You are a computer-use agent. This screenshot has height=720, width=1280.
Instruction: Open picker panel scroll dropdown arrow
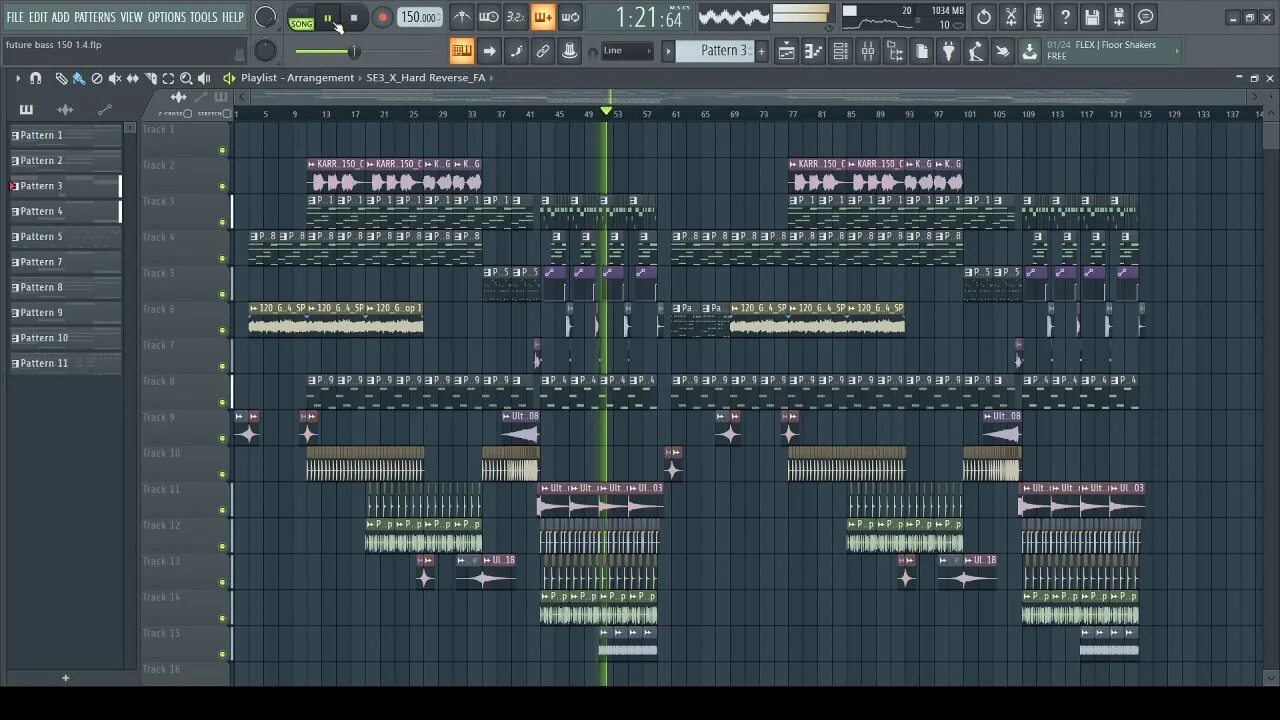129,128
